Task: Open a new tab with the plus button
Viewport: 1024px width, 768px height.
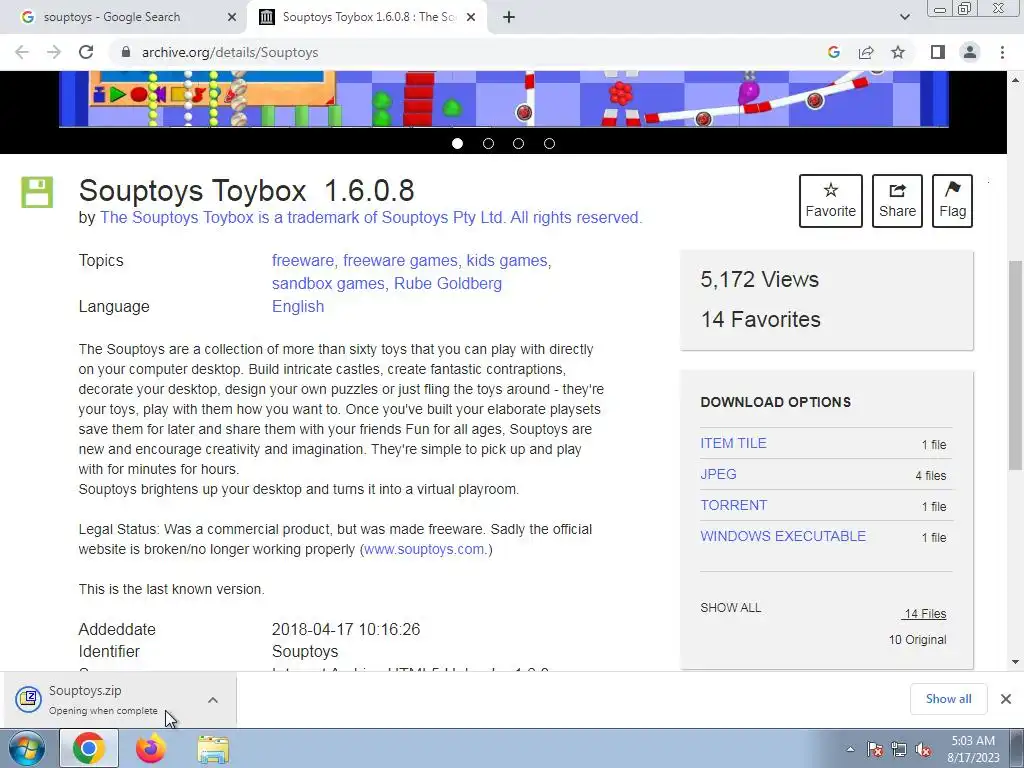Action: point(509,18)
